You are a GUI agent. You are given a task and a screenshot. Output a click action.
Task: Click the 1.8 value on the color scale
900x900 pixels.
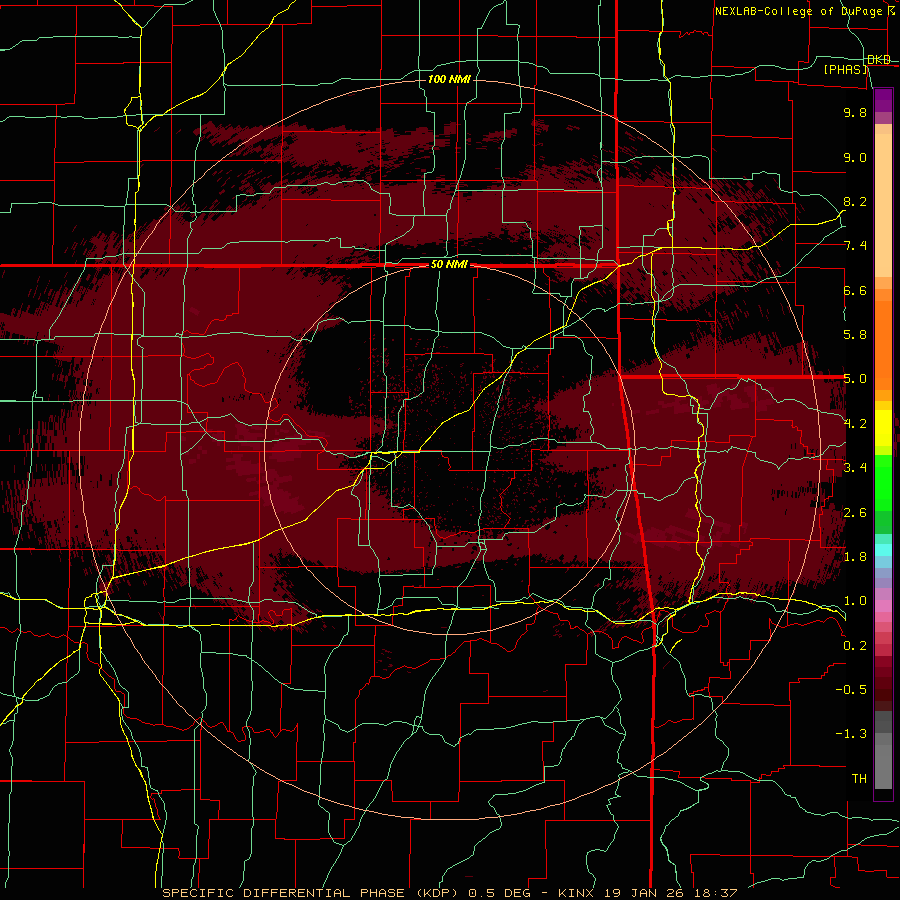coord(855,557)
